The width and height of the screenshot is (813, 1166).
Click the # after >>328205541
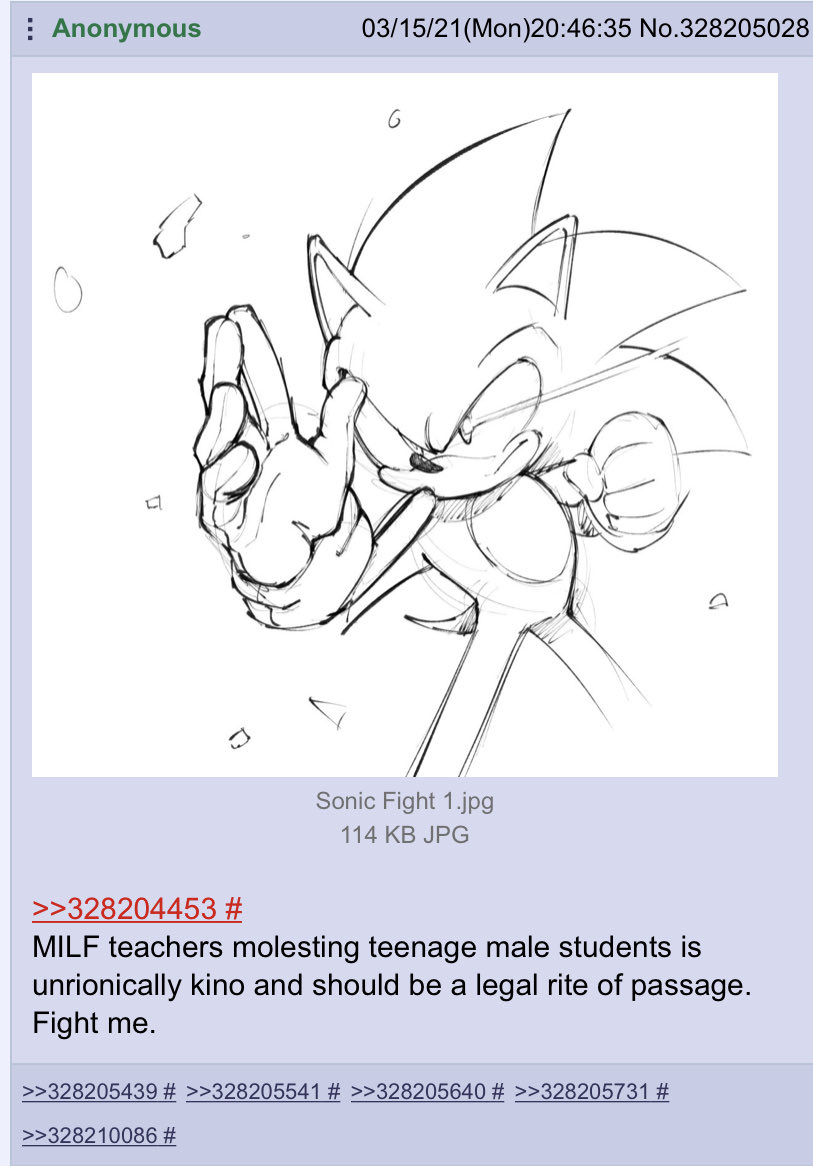click(333, 1092)
